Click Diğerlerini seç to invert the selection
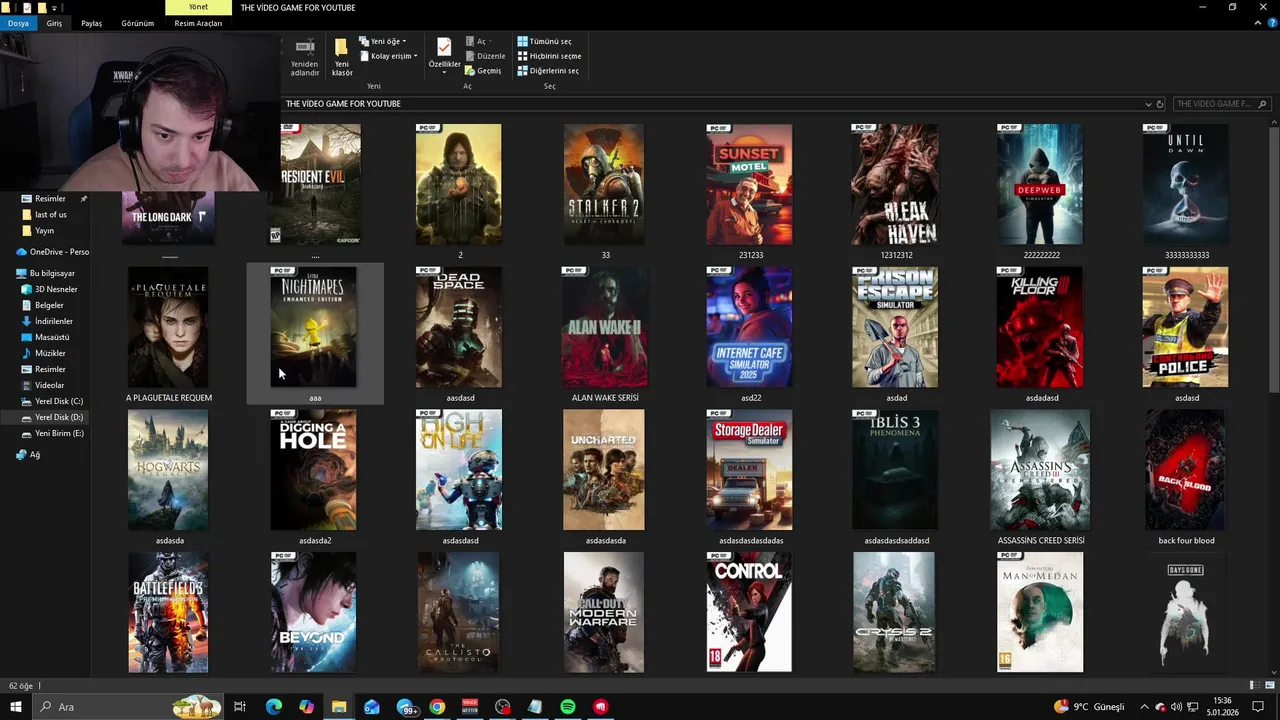Screen dimensions: 1280x720 (x=548, y=71)
